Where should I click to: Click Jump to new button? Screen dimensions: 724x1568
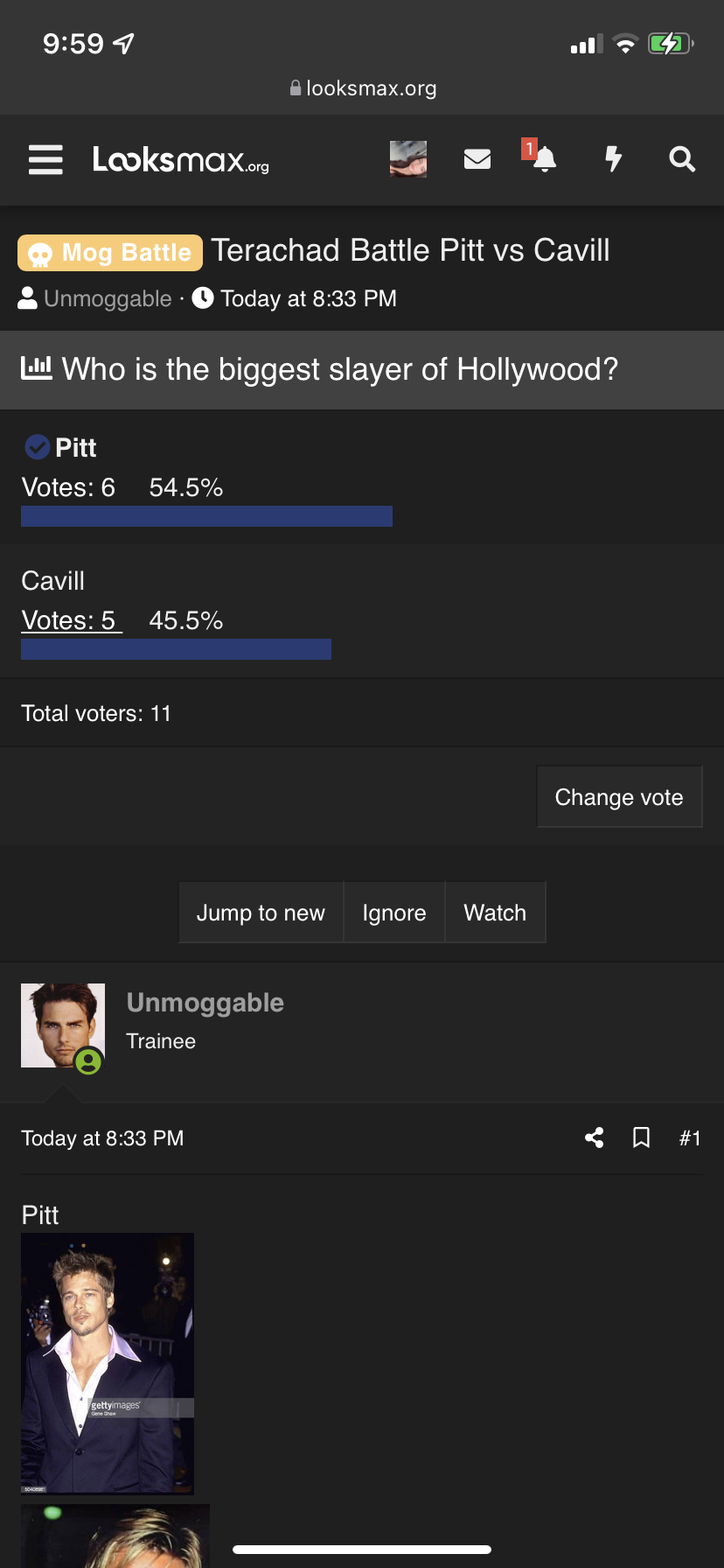click(261, 913)
